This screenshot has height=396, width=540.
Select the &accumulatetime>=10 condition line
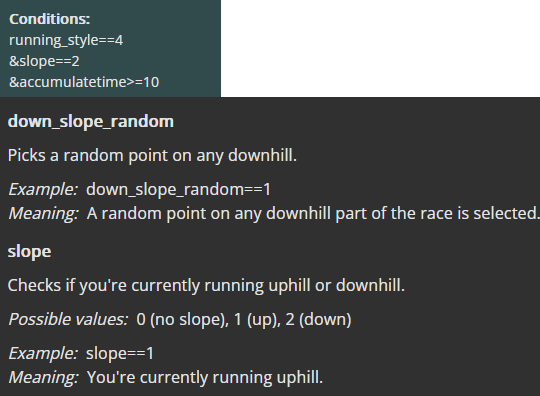tap(84, 82)
